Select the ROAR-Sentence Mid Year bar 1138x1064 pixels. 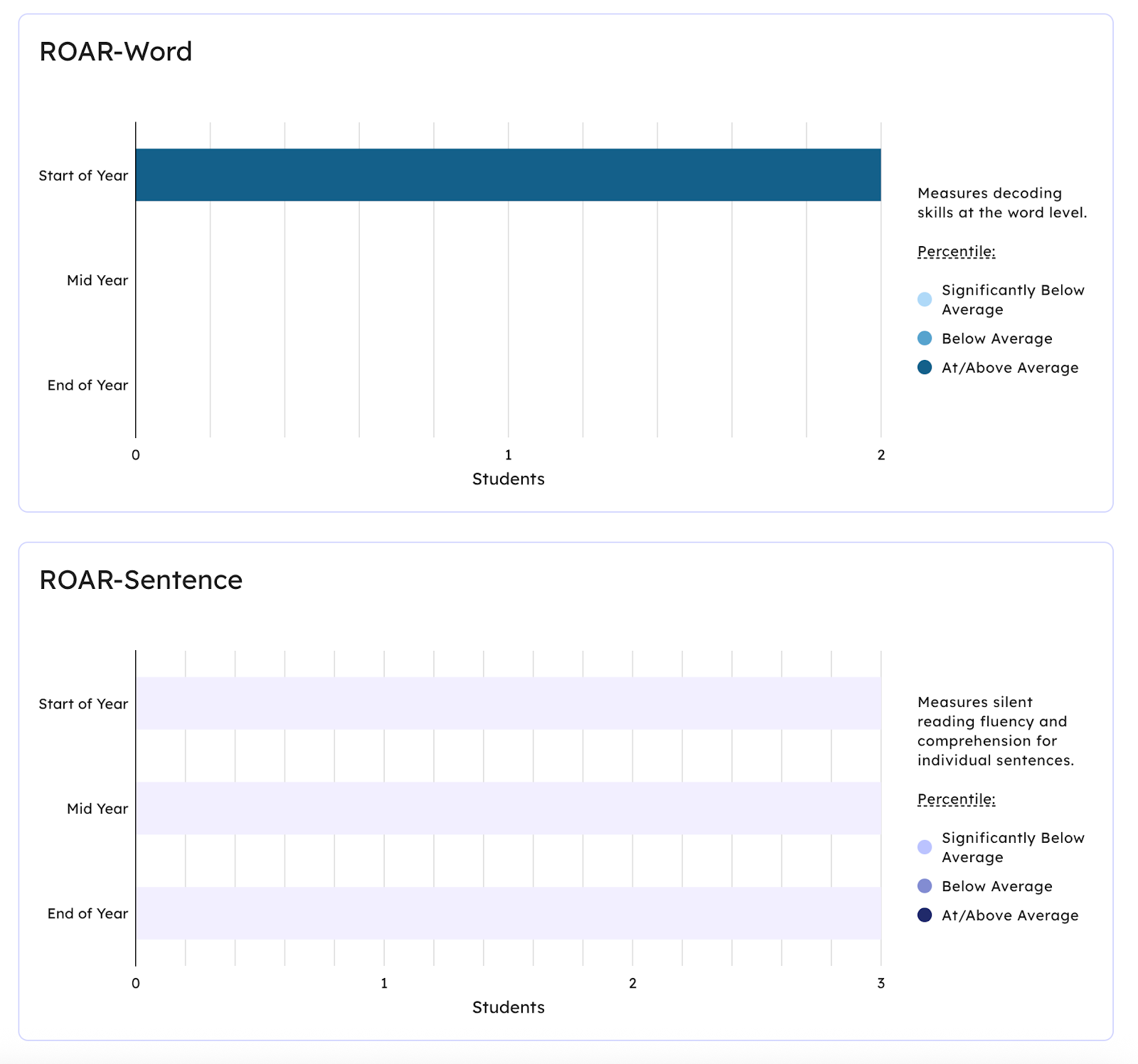508,808
